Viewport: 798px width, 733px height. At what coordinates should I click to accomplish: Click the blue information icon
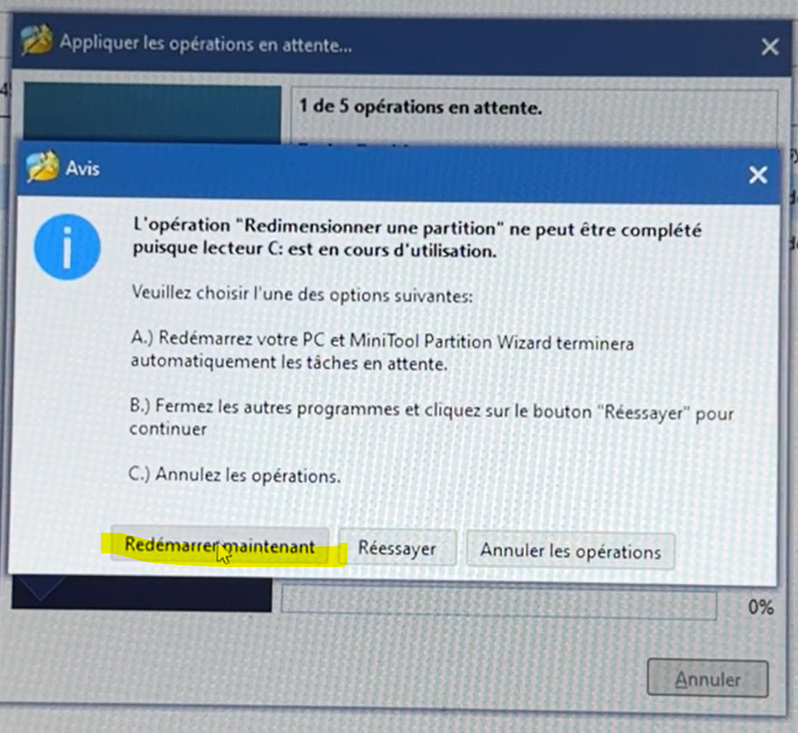[67, 247]
